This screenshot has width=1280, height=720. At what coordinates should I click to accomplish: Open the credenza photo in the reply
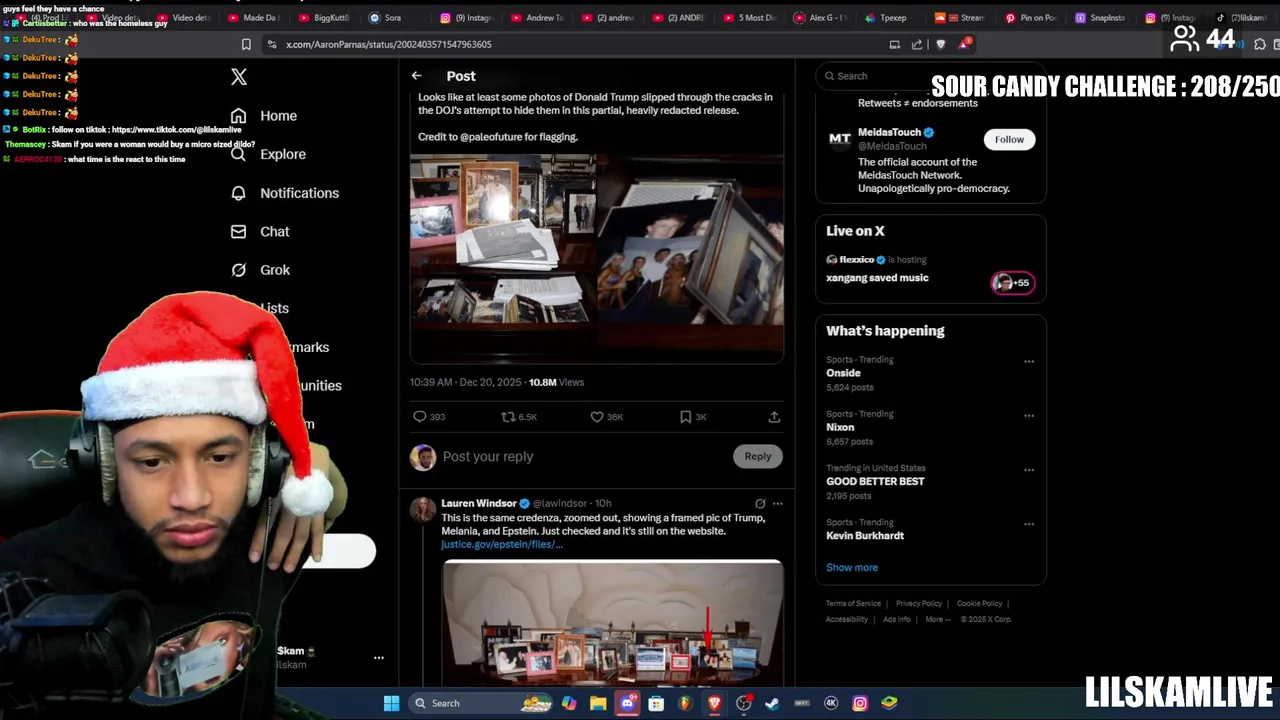pos(613,623)
